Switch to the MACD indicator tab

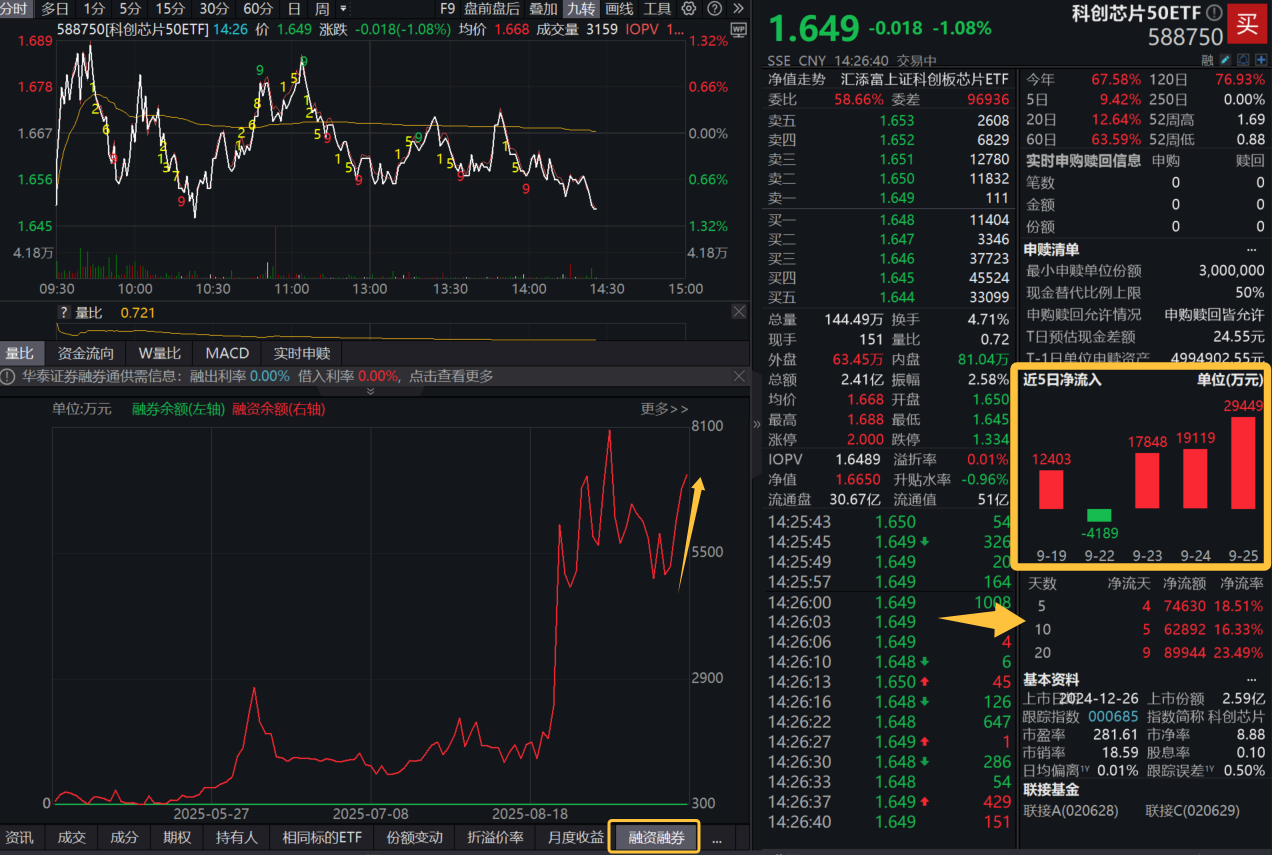pyautogui.click(x=227, y=353)
